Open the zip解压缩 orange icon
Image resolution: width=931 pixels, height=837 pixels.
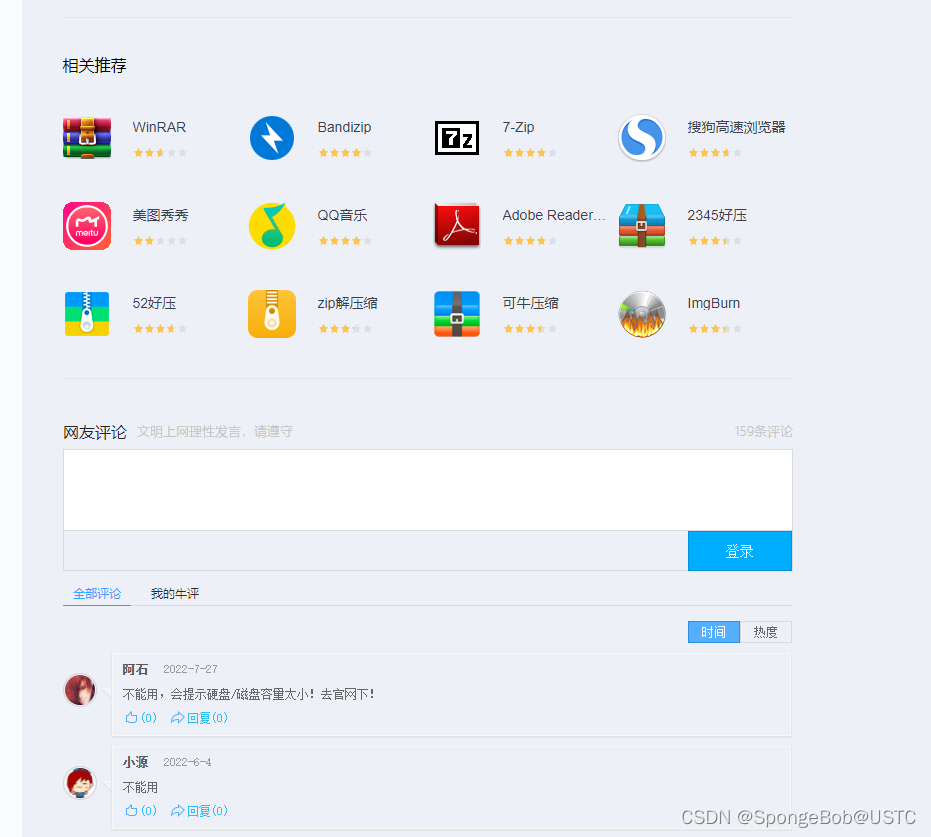(x=272, y=313)
